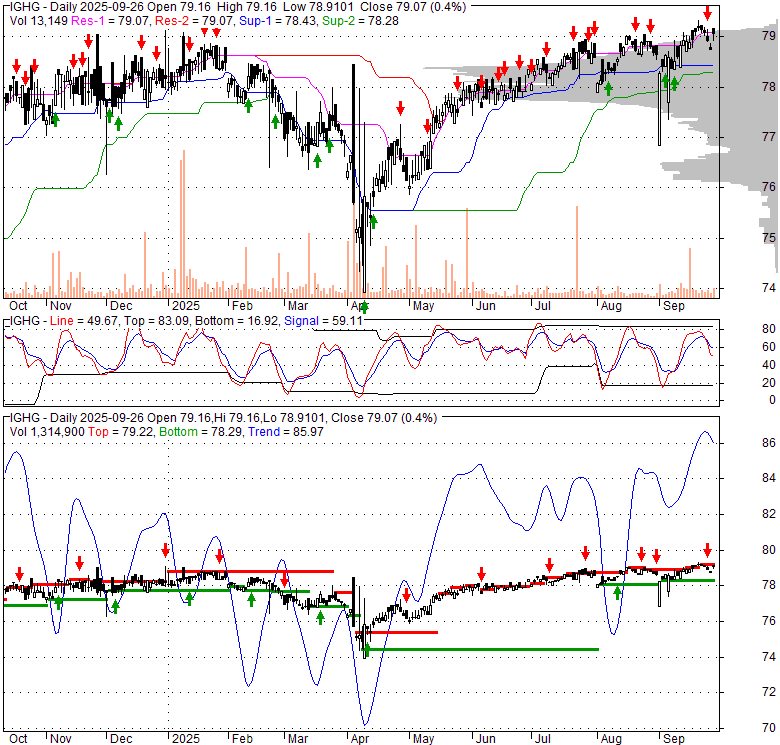Select Mar on the top chart time axis
Viewport: 780px width, 745px height.
[x=298, y=306]
